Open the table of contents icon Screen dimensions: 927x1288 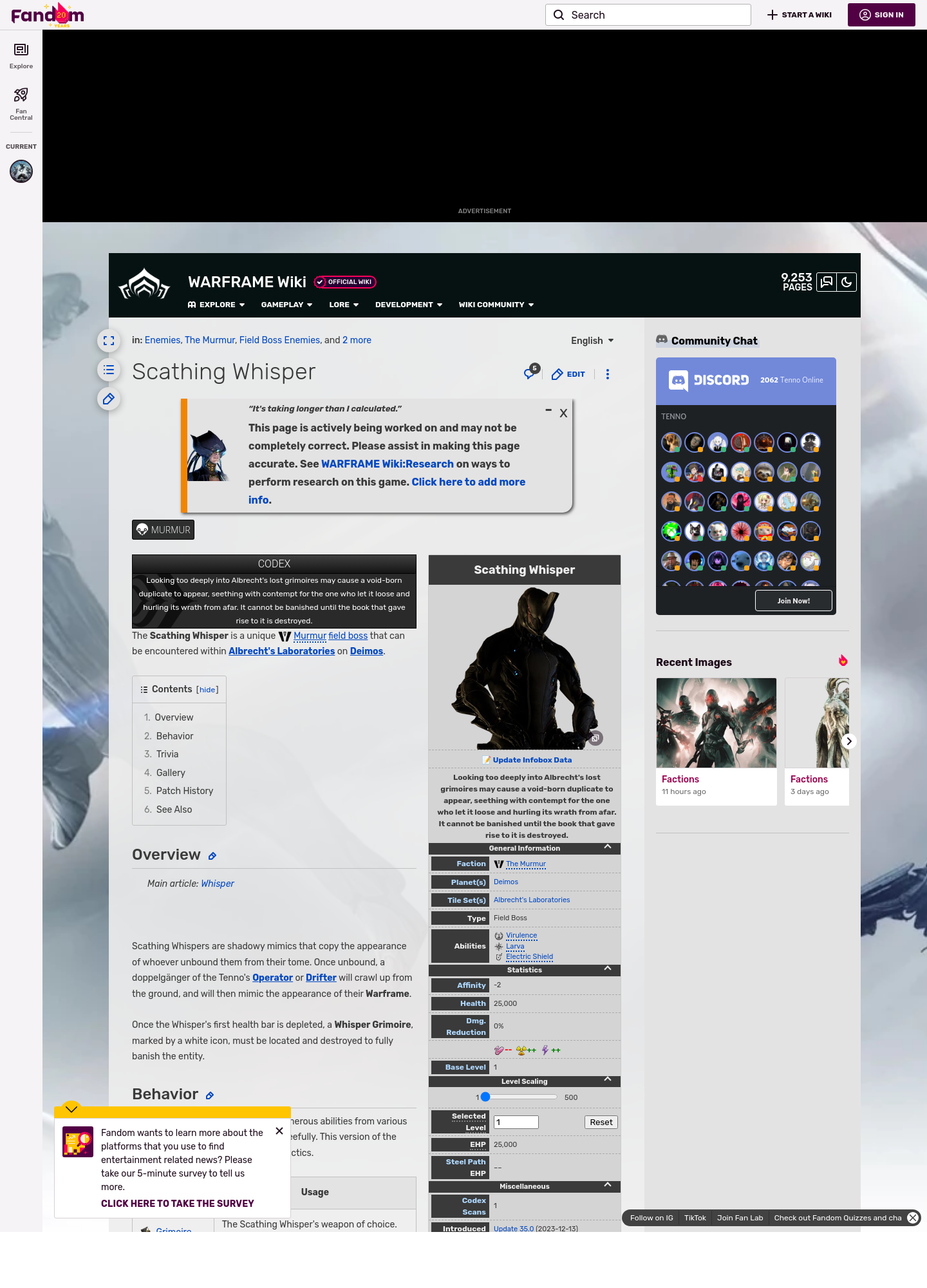[109, 370]
